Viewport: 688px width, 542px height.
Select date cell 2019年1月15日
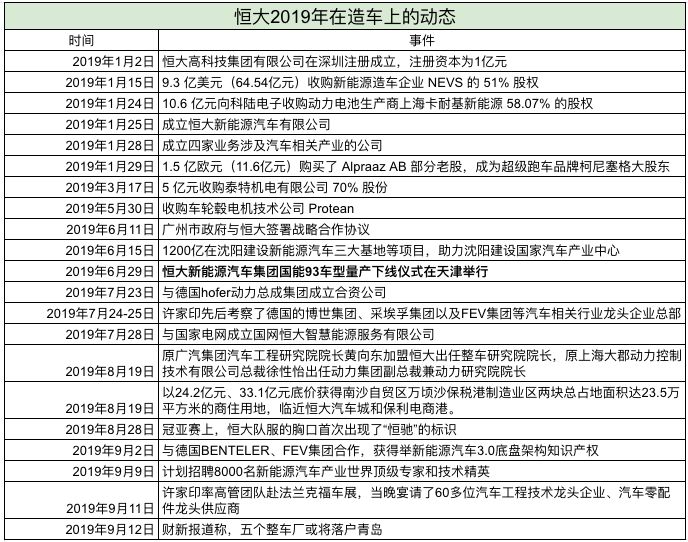[x=81, y=83]
